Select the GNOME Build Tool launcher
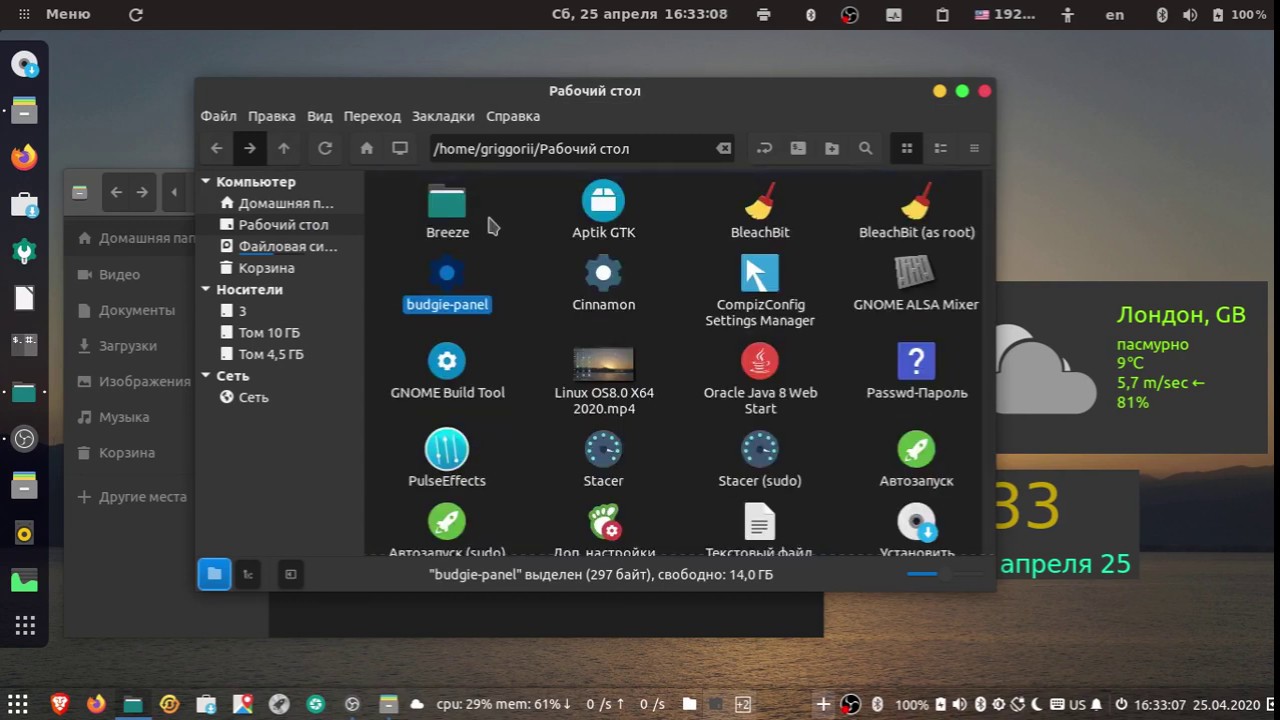1280x720 pixels. (447, 372)
